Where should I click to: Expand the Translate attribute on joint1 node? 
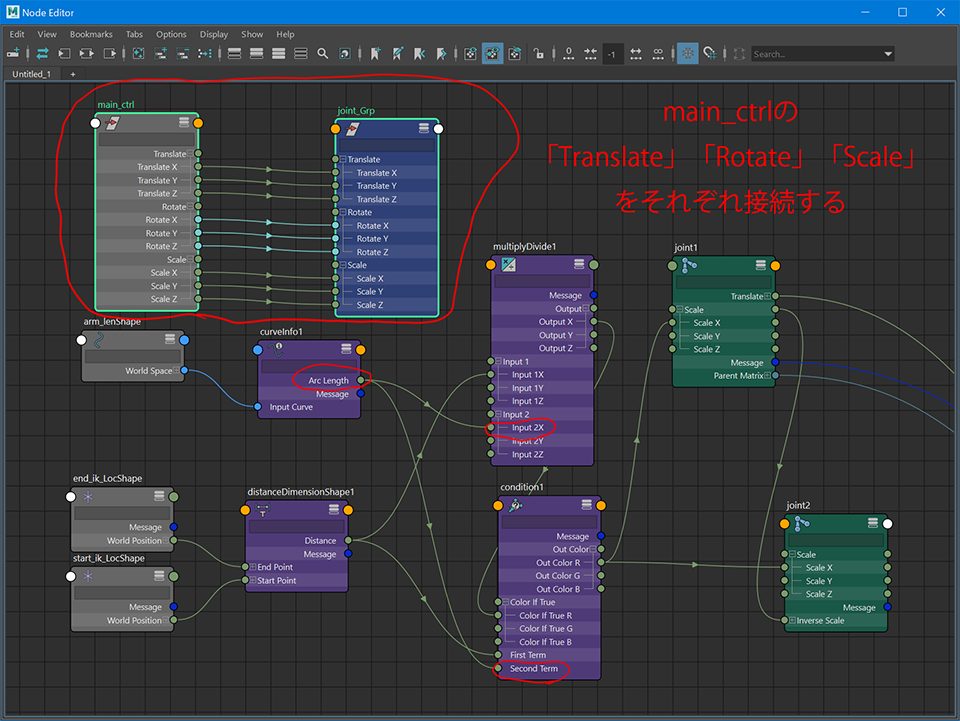pyautogui.click(x=768, y=296)
